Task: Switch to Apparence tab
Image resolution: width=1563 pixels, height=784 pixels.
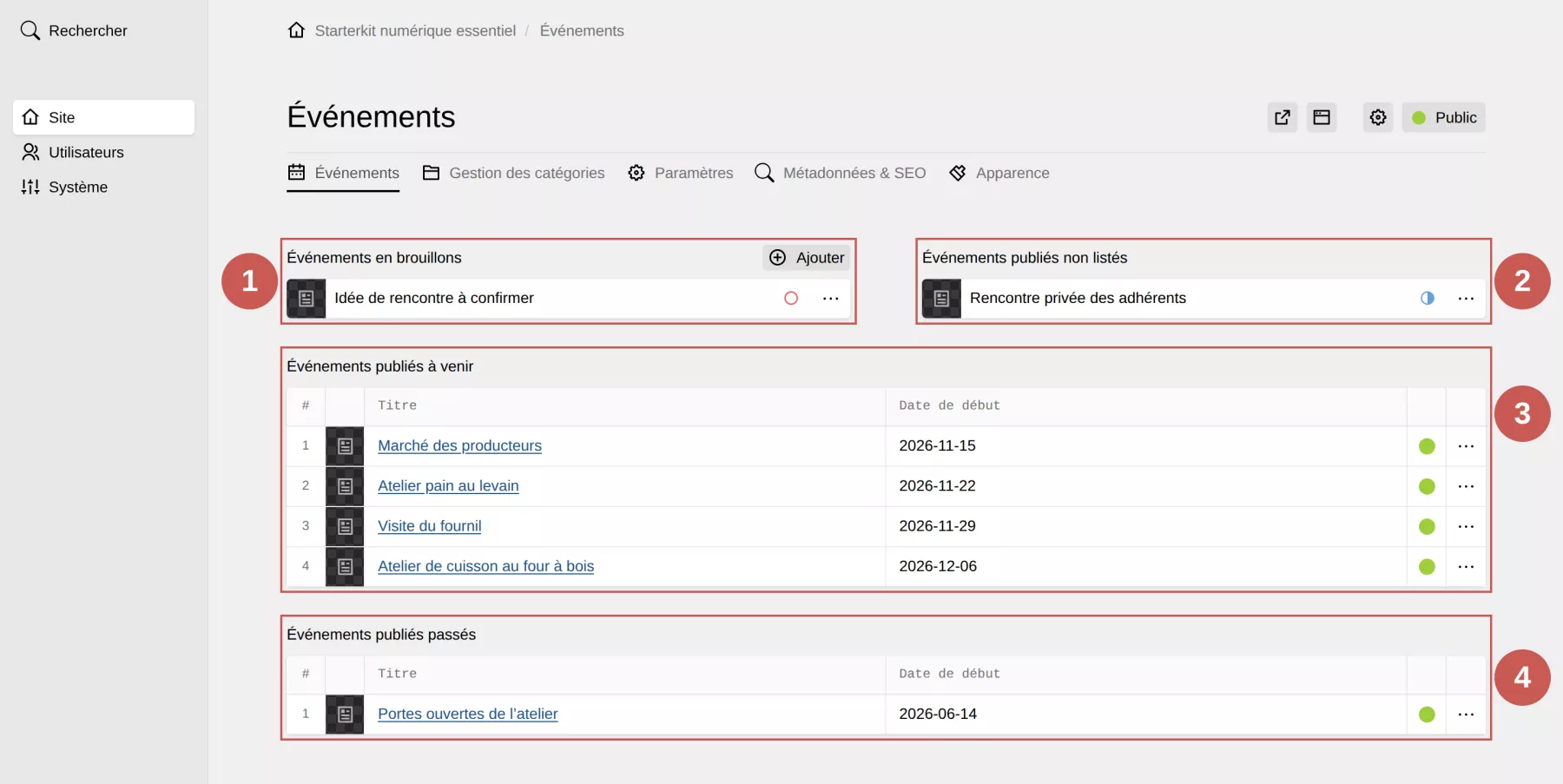Action: point(999,173)
